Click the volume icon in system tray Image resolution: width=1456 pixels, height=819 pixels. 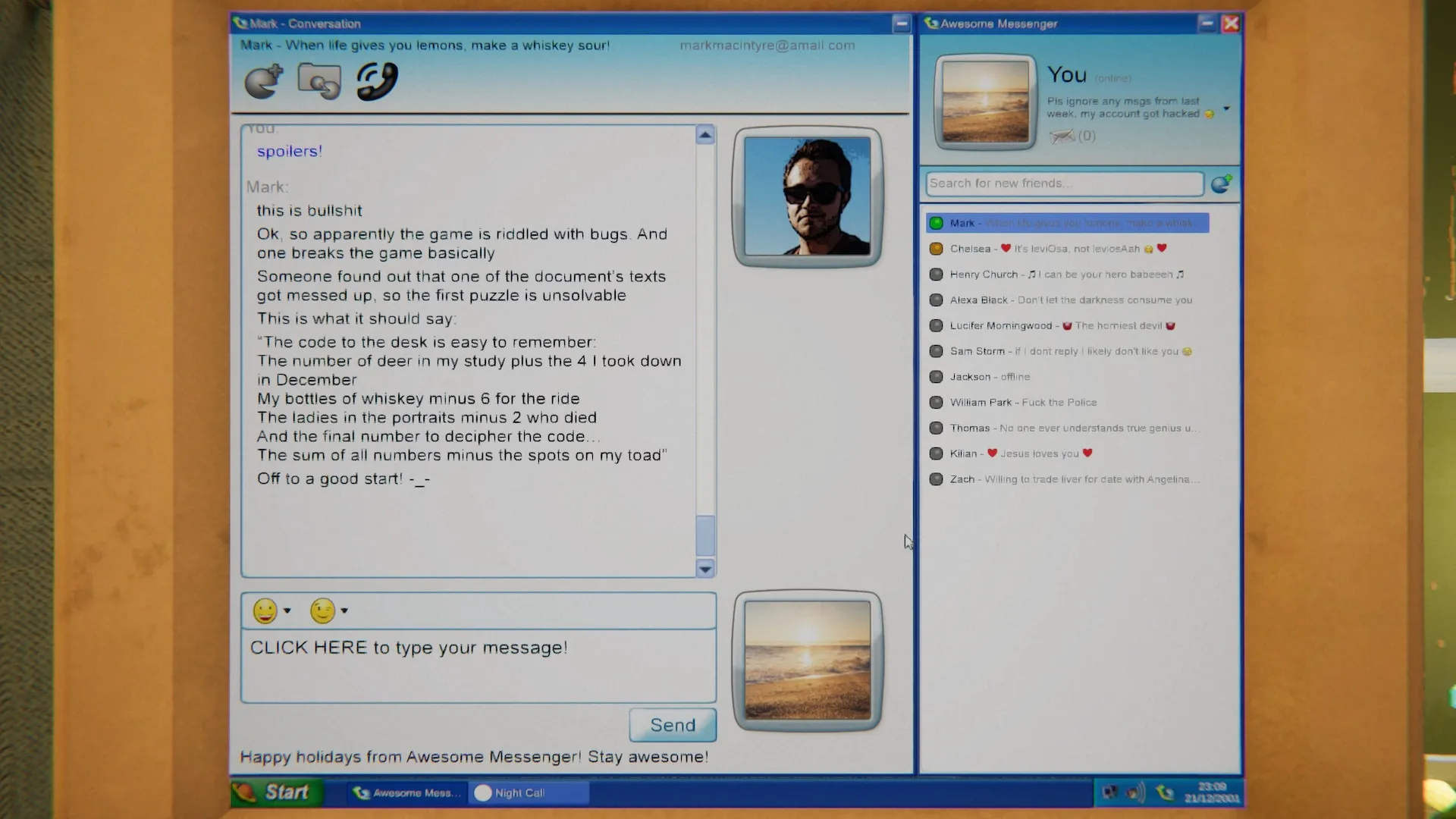point(1135,793)
